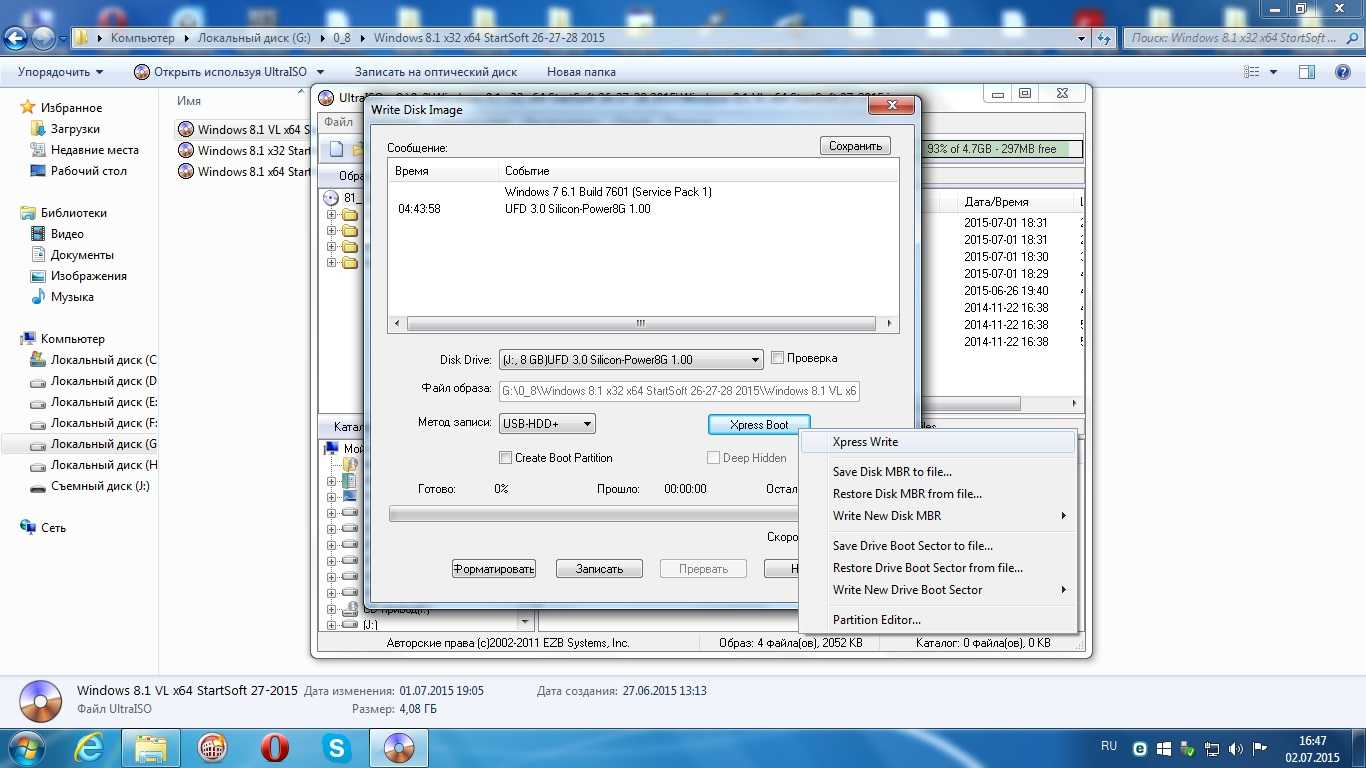This screenshot has height=768, width=1366.
Task: Toggle Explorer preview pane icon
Action: pyautogui.click(x=1307, y=72)
